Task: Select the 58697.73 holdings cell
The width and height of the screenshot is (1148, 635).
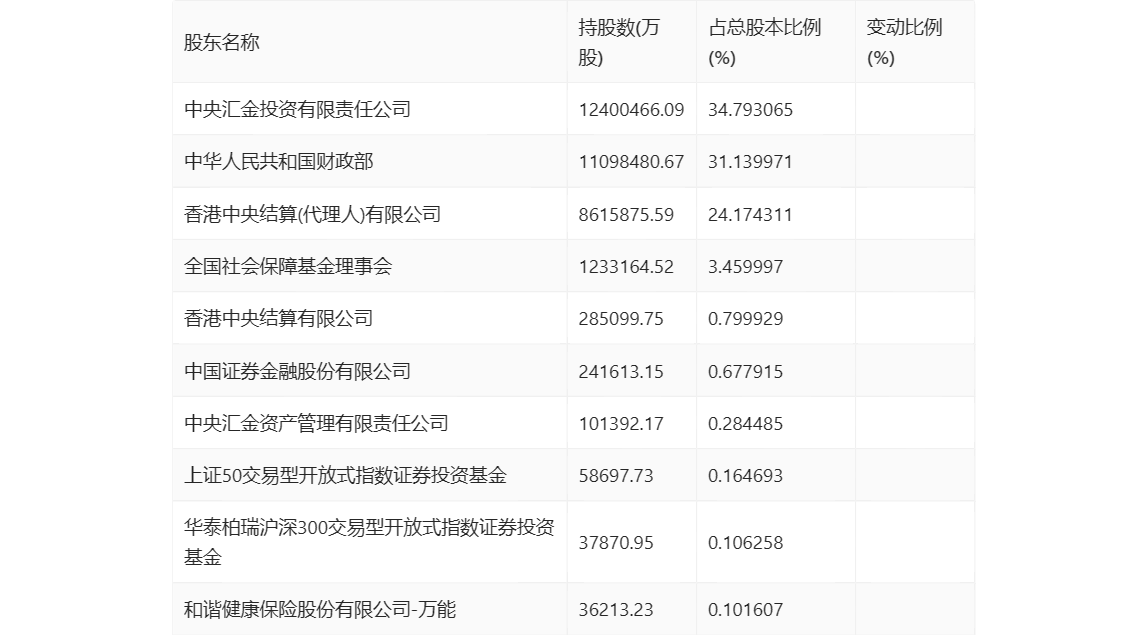Action: coord(616,476)
